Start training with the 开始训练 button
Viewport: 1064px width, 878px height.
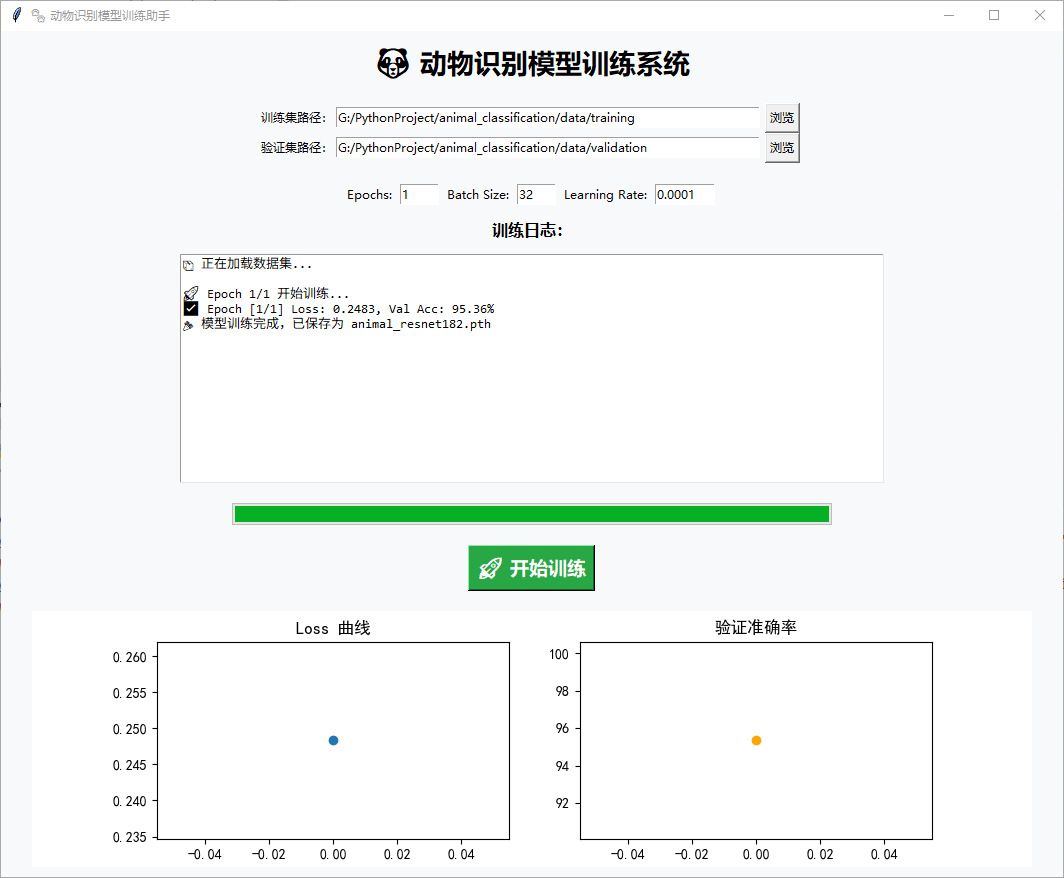tap(531, 568)
